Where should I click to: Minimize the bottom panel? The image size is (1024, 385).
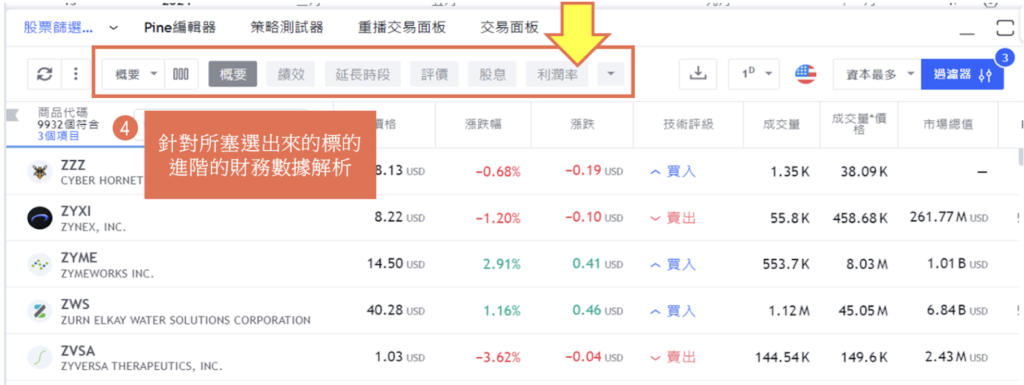point(968,33)
